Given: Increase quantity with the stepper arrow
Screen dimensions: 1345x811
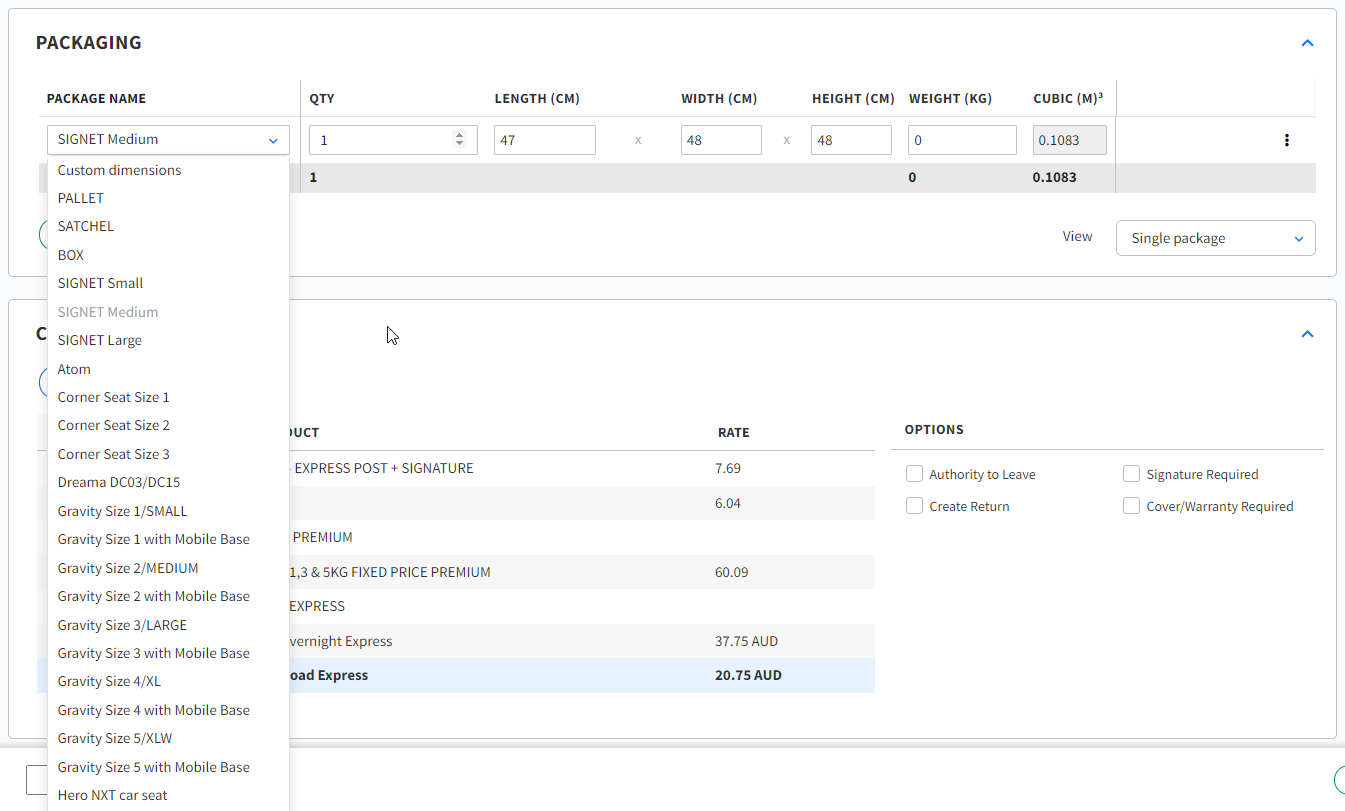Looking at the screenshot, I should click(x=459, y=135).
